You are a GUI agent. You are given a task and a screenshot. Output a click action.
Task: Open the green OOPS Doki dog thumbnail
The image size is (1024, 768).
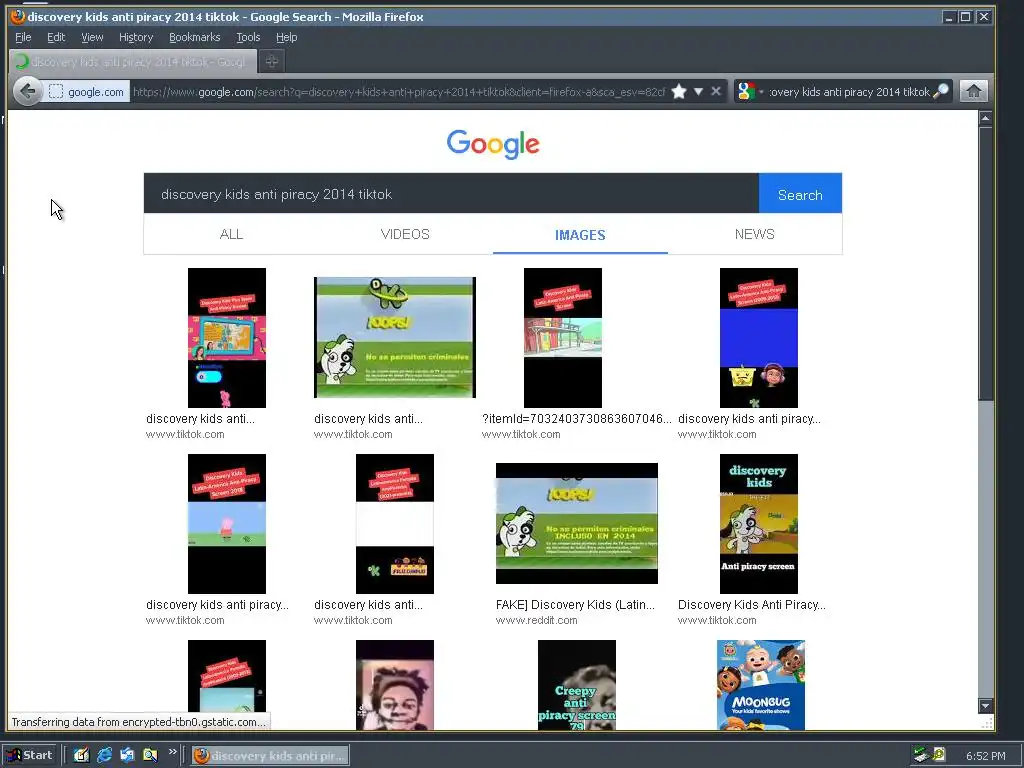(x=394, y=337)
